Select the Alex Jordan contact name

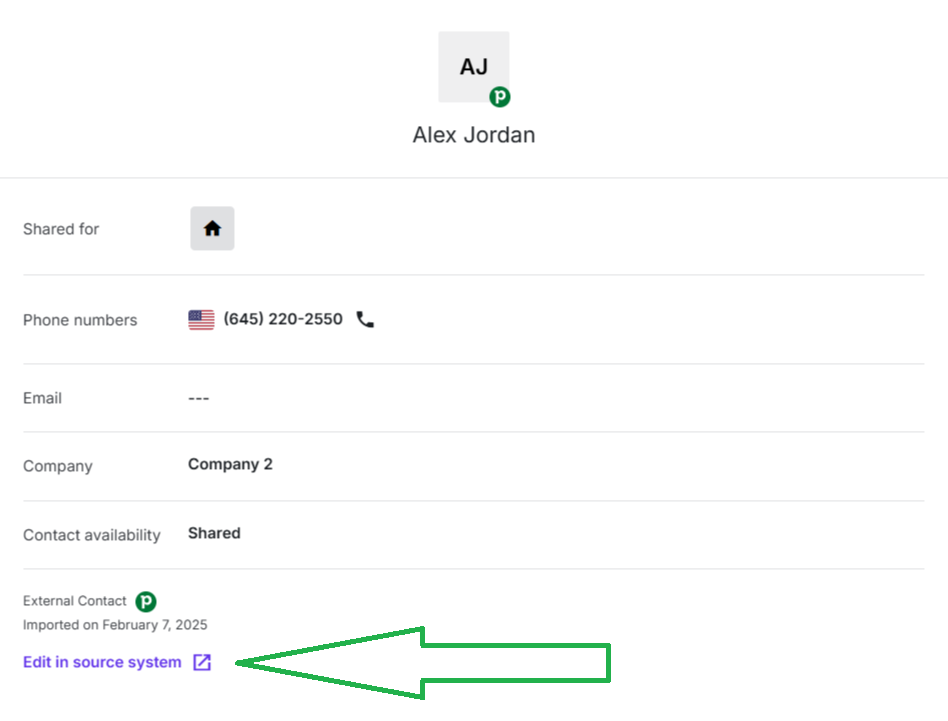473,135
